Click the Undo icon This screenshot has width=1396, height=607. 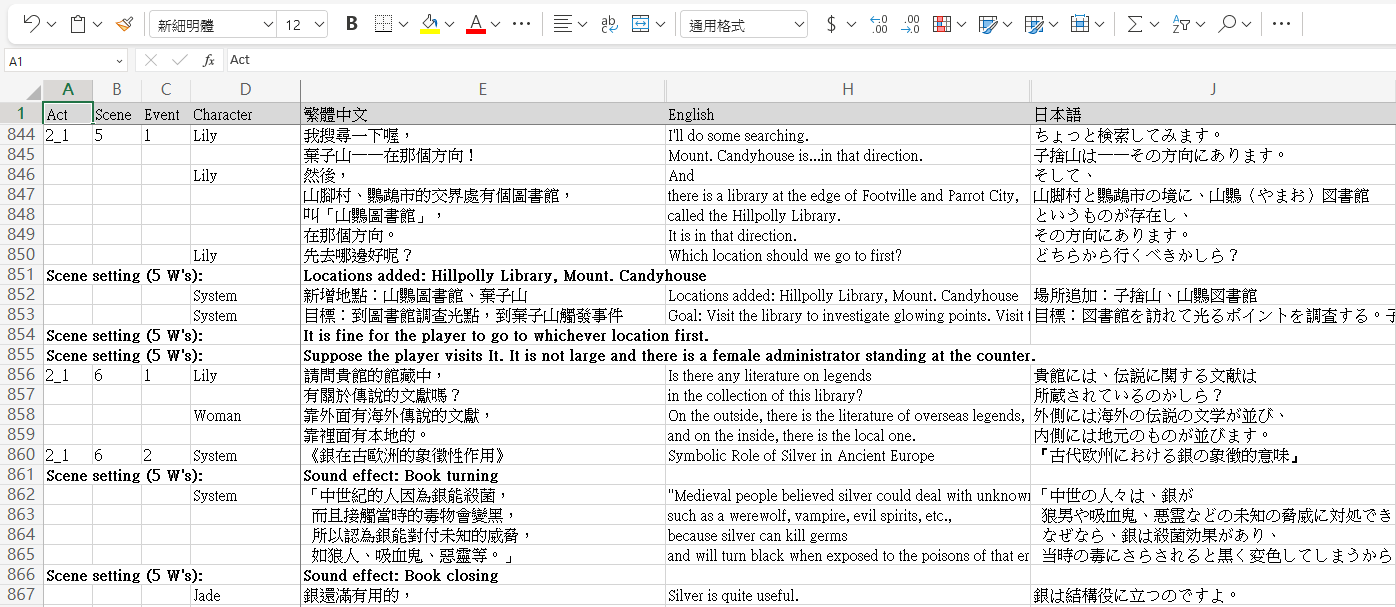31,24
